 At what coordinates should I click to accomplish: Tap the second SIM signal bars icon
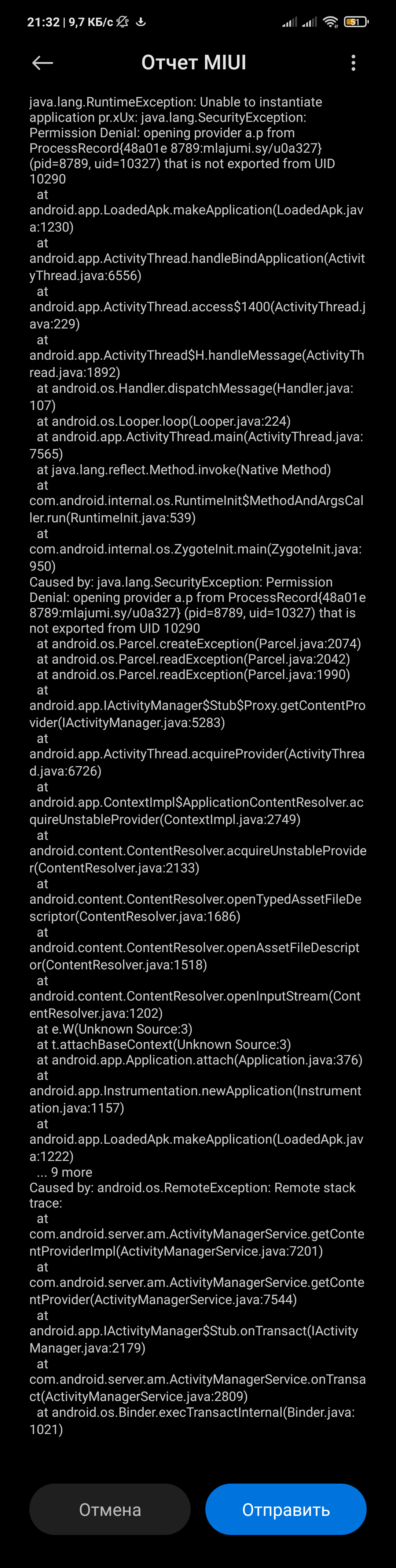(x=309, y=22)
